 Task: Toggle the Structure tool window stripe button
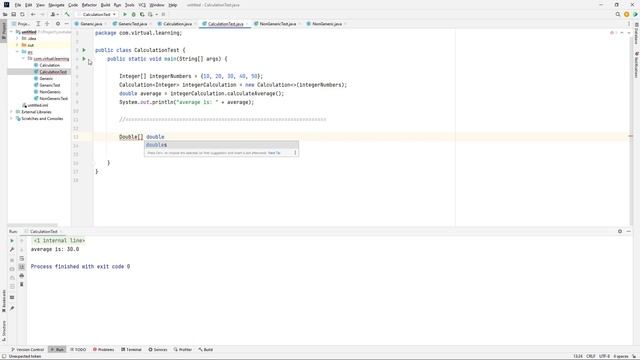click(4, 331)
